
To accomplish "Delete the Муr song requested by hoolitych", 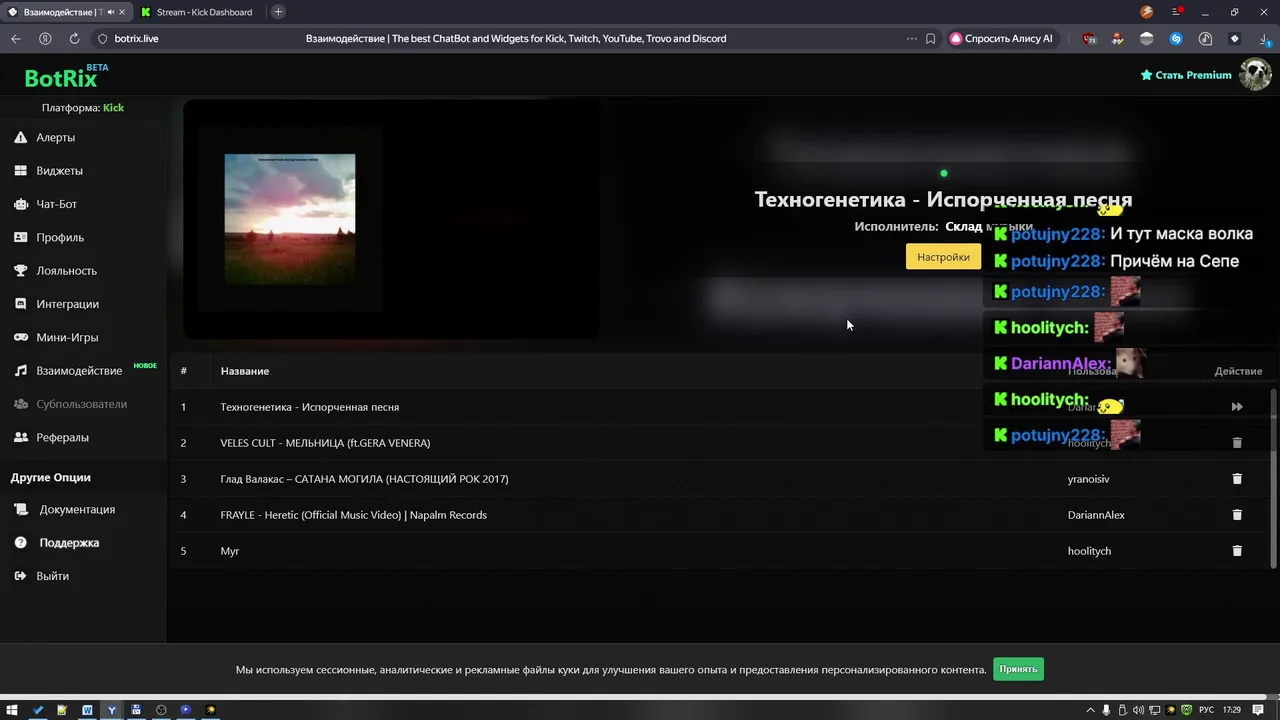I will point(1237,551).
